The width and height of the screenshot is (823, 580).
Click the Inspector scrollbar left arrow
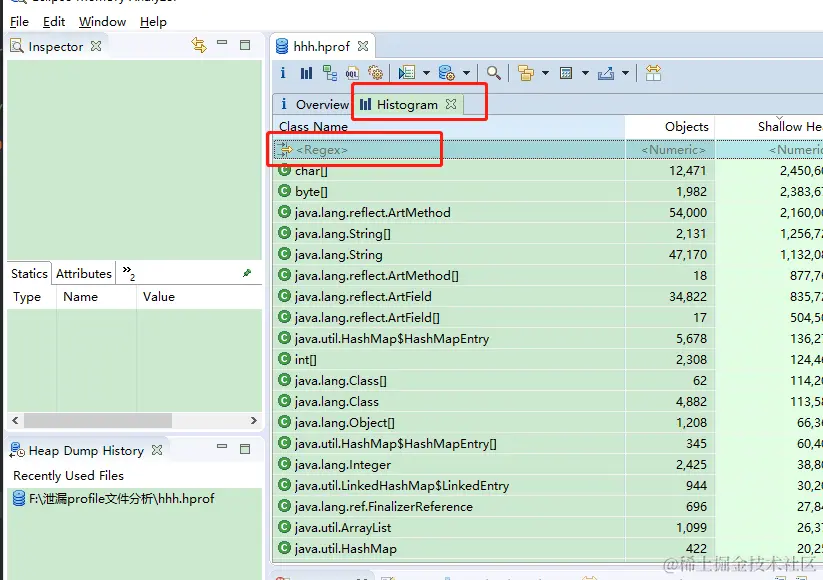point(15,420)
